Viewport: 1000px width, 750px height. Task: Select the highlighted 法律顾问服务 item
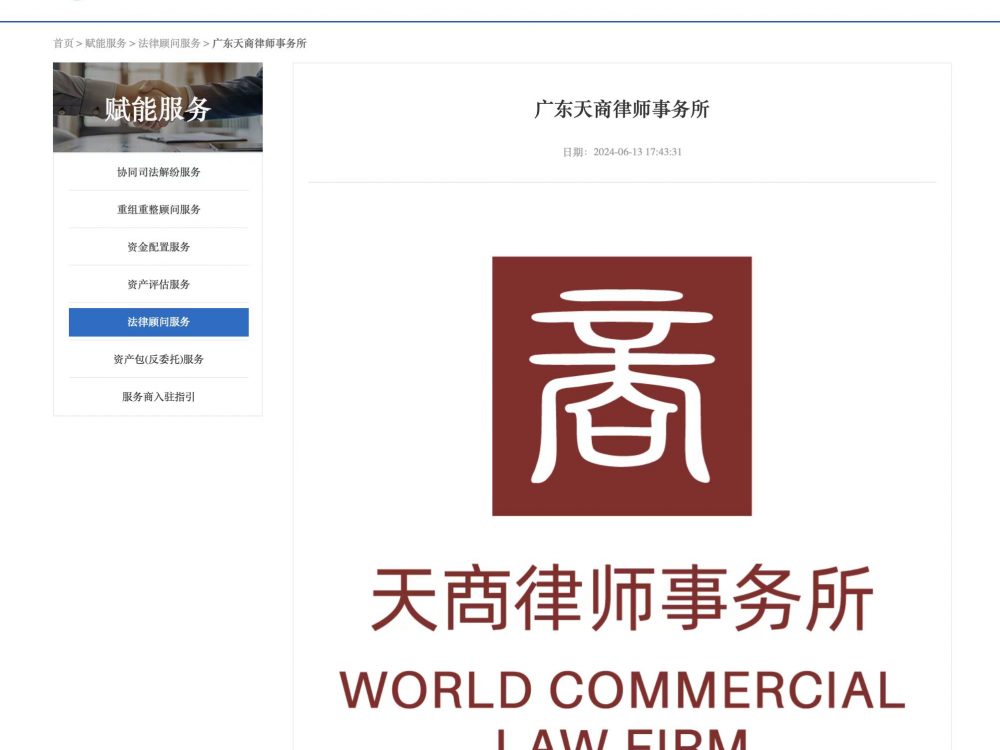coord(159,322)
